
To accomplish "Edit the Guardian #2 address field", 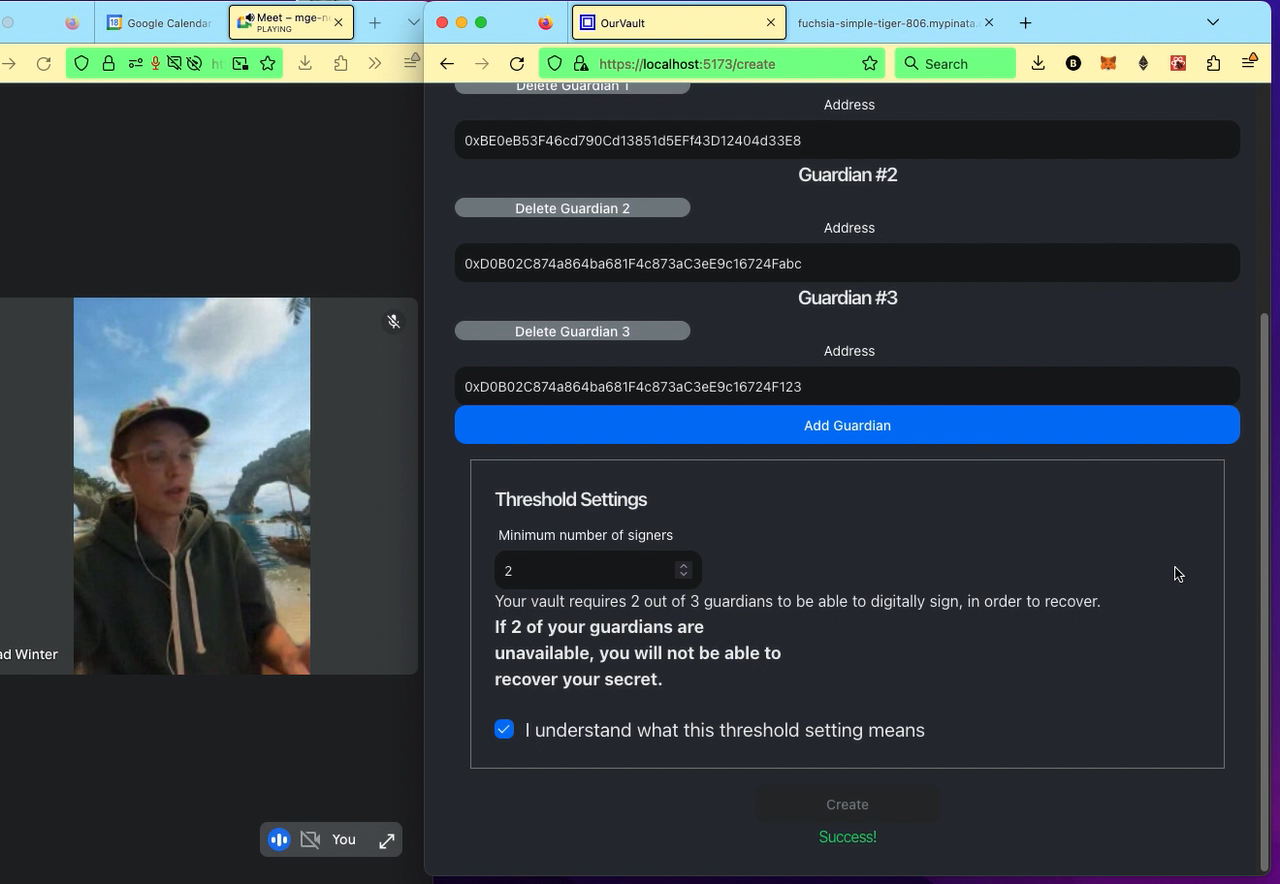I will coord(847,263).
